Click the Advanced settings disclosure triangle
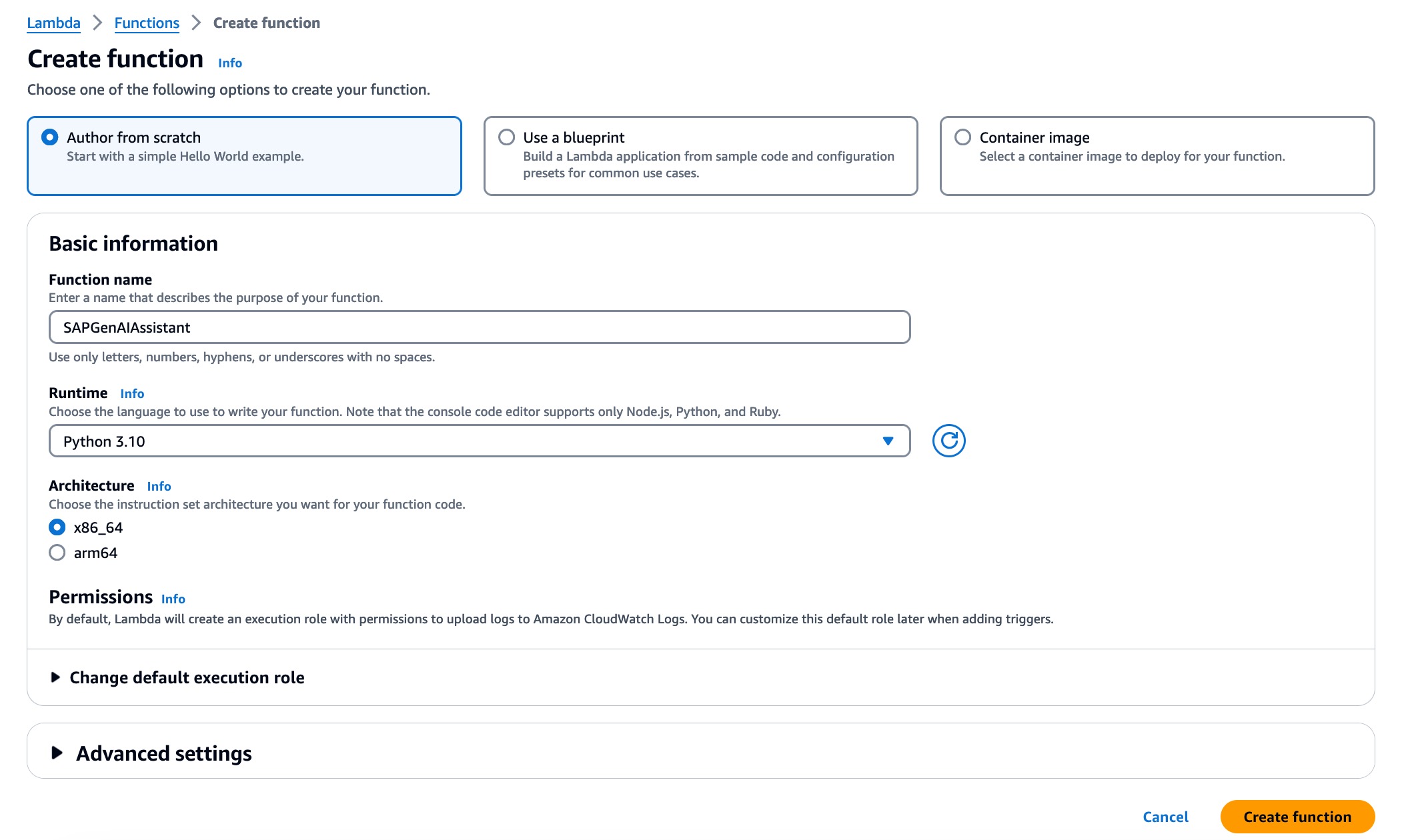1414x840 pixels. coord(57,753)
